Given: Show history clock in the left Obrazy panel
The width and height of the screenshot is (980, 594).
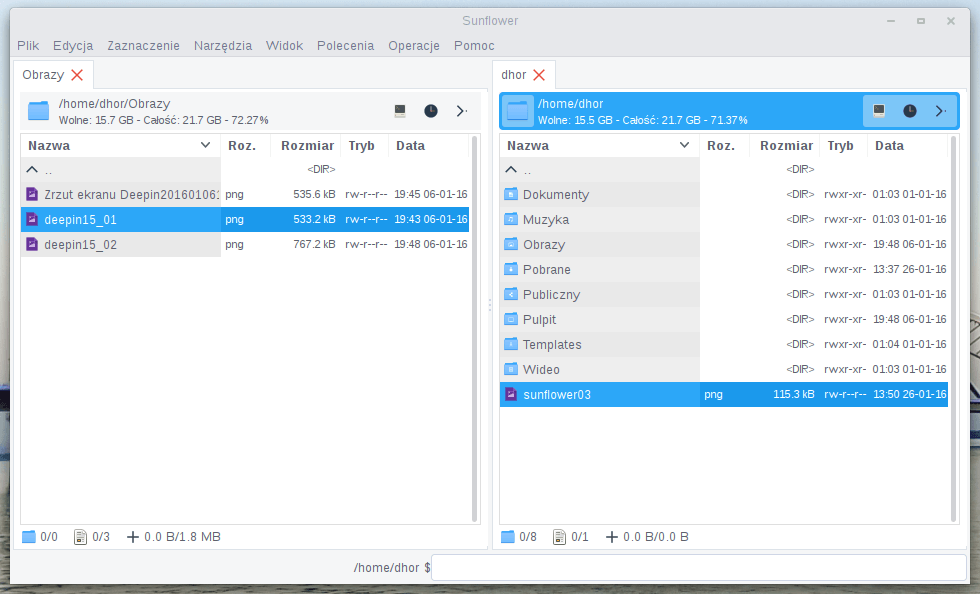Looking at the screenshot, I should coord(431,111).
